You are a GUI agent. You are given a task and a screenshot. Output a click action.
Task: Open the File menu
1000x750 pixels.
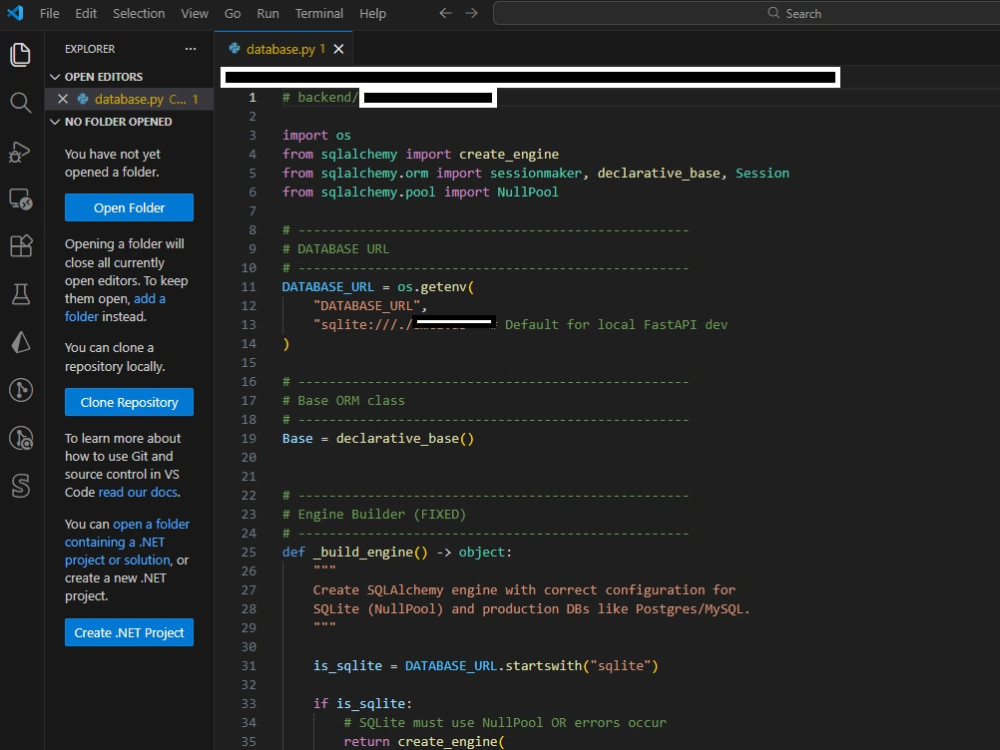tap(49, 13)
